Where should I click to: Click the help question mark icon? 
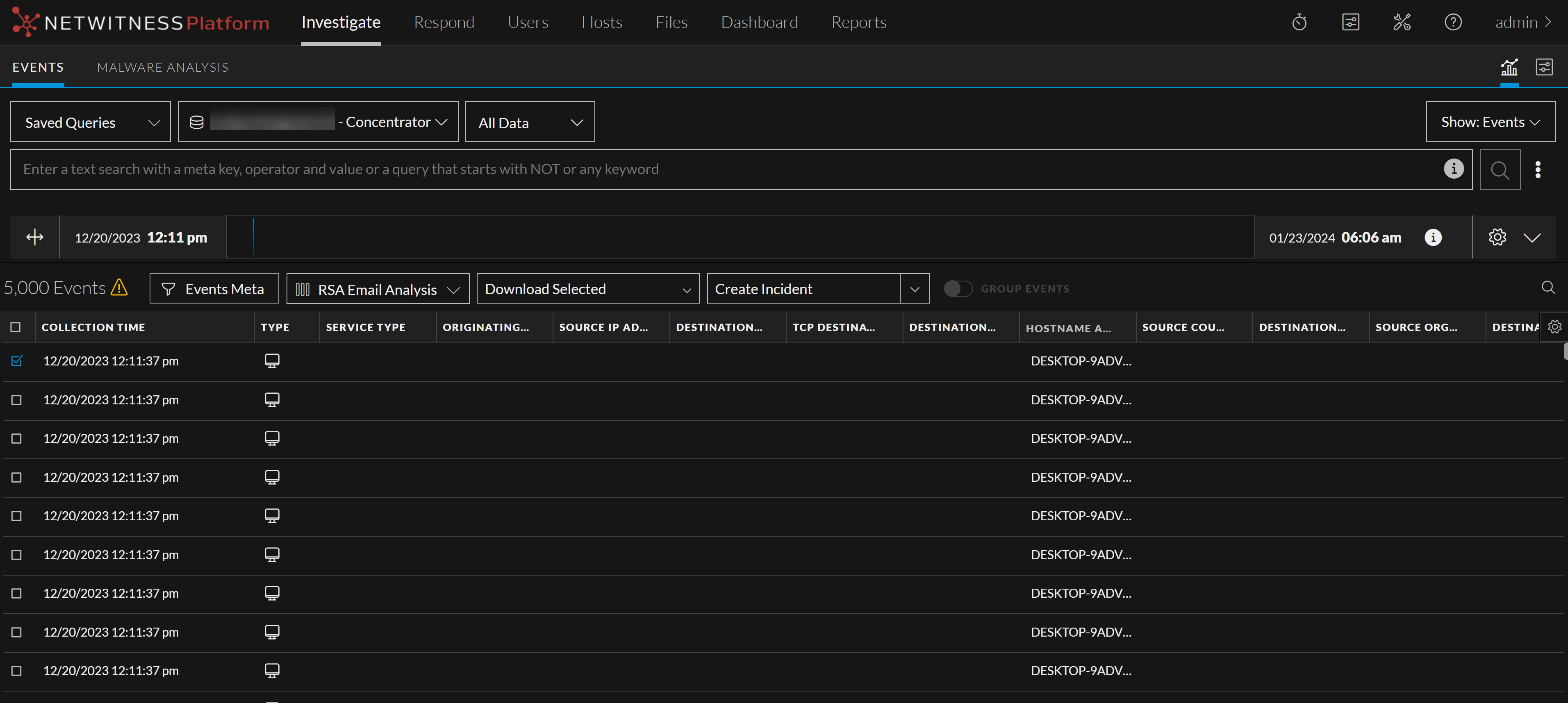[x=1452, y=23]
